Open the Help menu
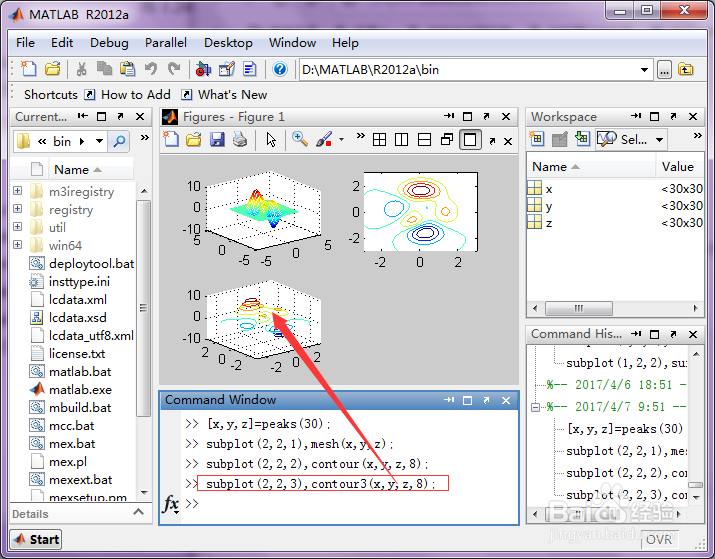715x559 pixels. (345, 43)
